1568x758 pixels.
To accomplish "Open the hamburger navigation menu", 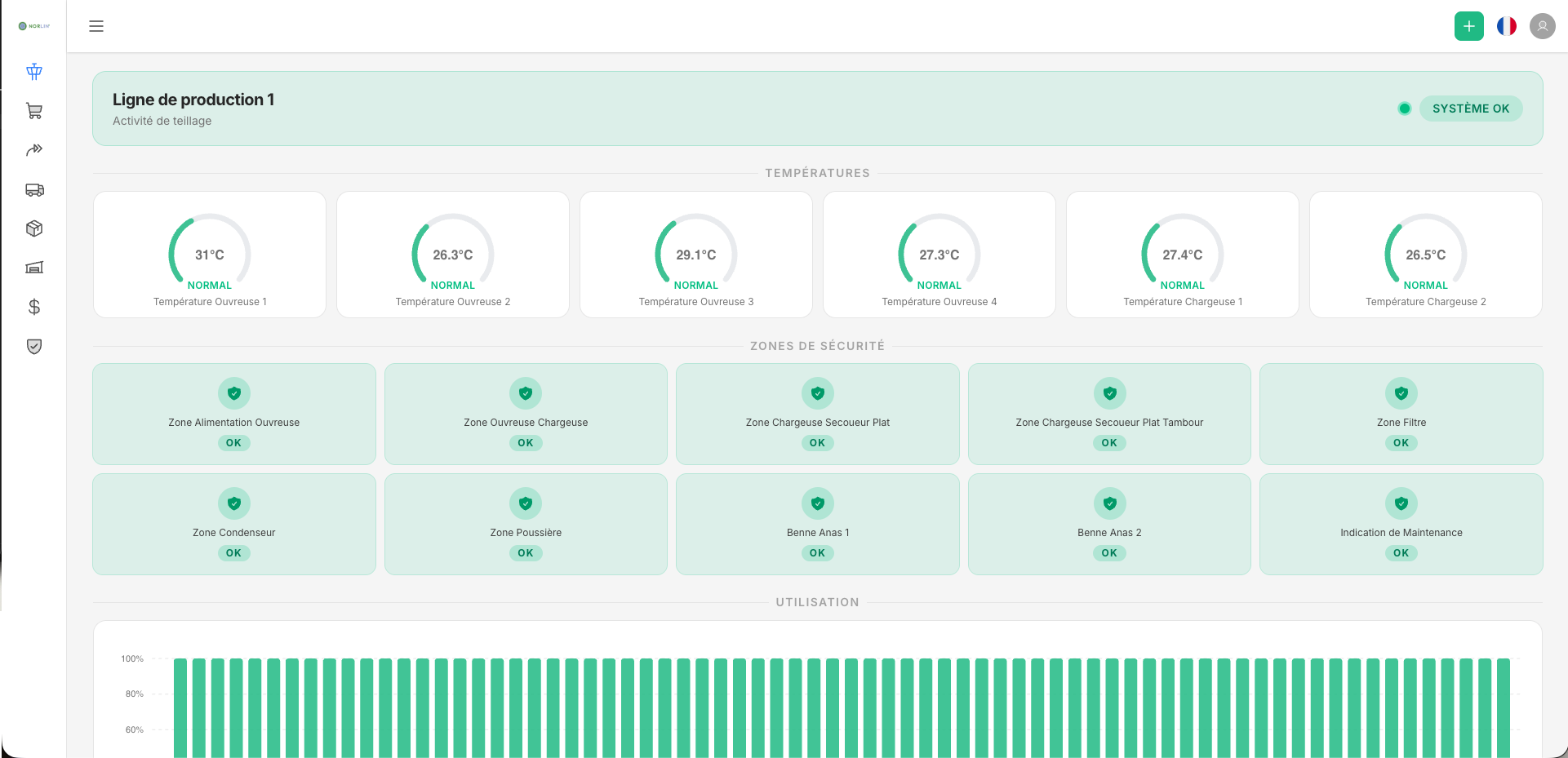I will [x=96, y=26].
